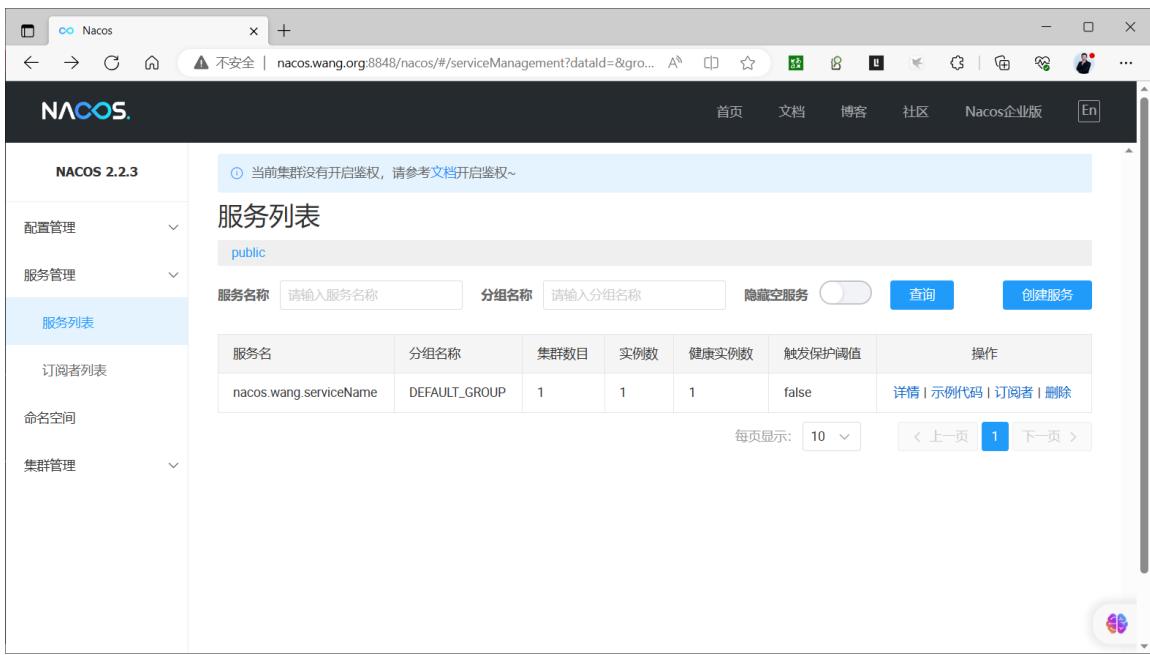Click the vertical page scrollbar
Image resolution: width=1150 pixels, height=655 pixels.
click(x=1143, y=334)
